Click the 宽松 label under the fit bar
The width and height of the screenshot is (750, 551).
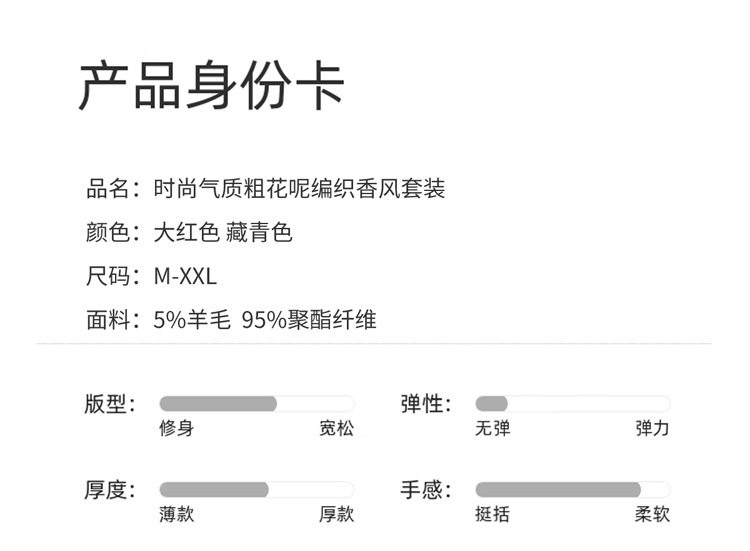coord(336,429)
